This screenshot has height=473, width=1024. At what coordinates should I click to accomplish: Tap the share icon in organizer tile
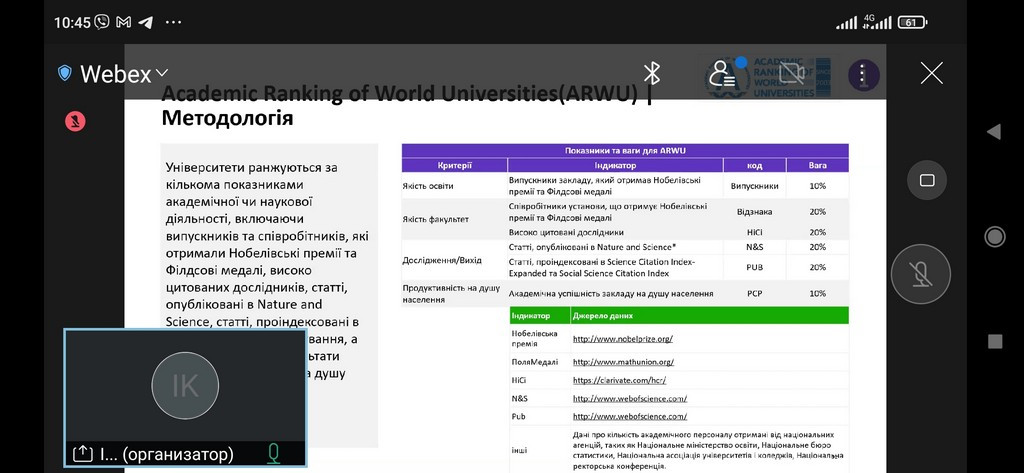82,453
